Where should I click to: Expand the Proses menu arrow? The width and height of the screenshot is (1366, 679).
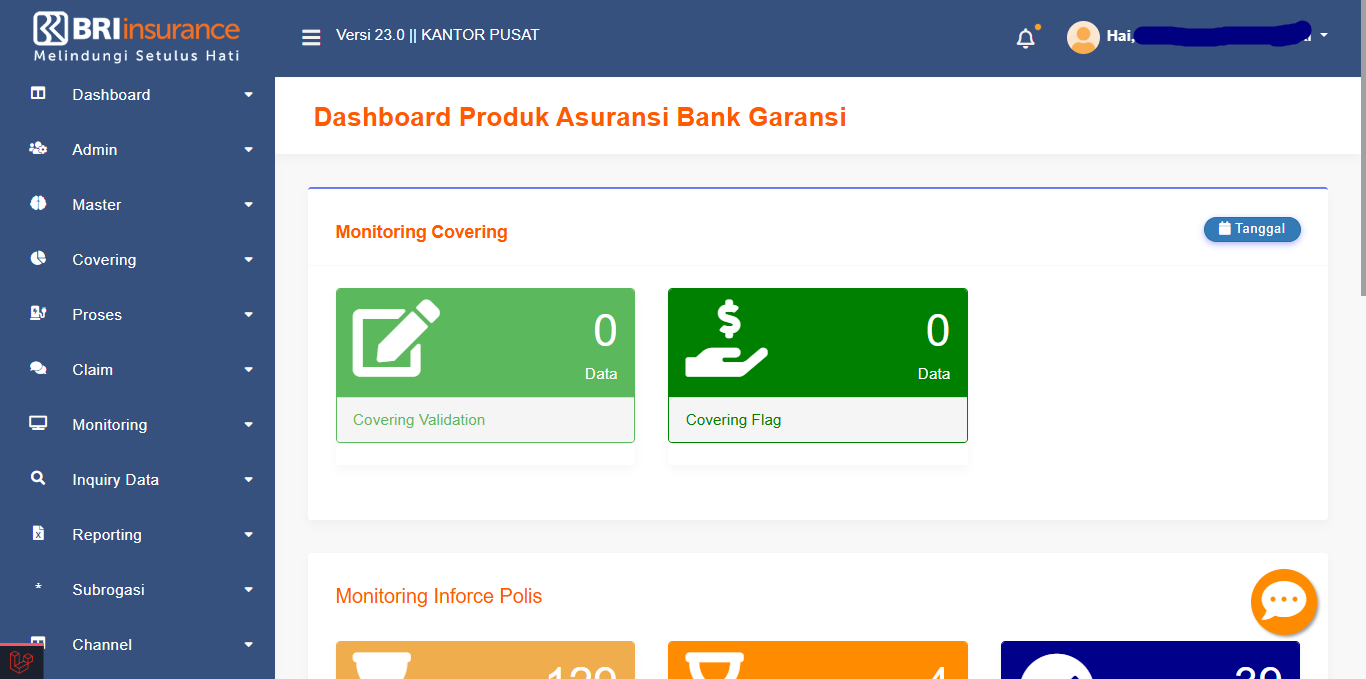(249, 315)
